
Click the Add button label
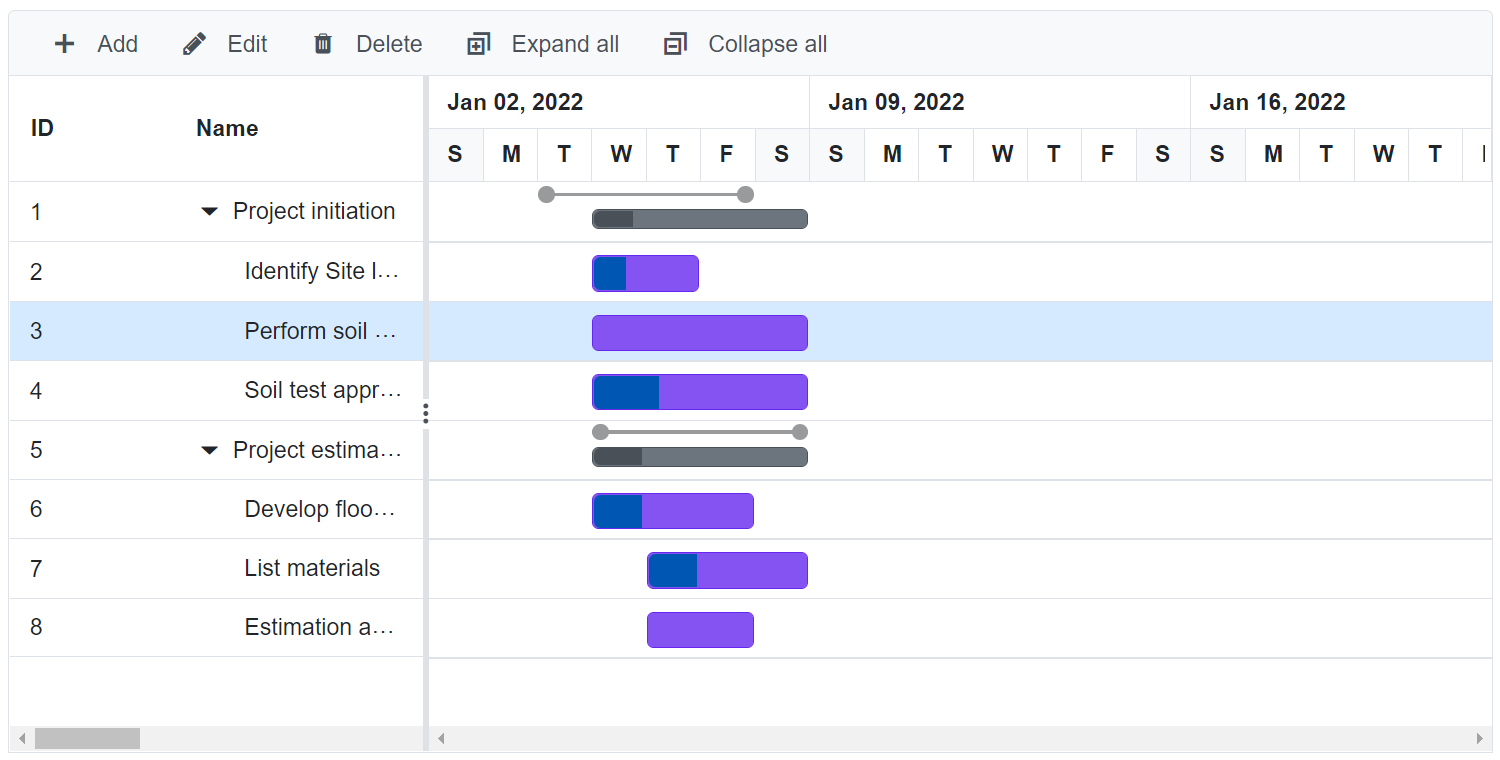click(118, 44)
